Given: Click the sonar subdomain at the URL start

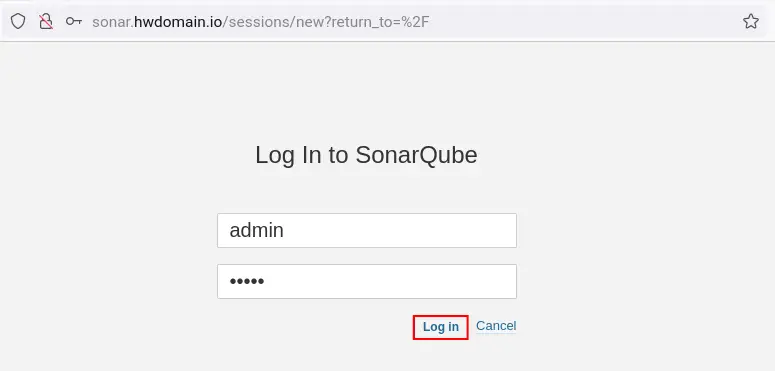Looking at the screenshot, I should [111, 22].
